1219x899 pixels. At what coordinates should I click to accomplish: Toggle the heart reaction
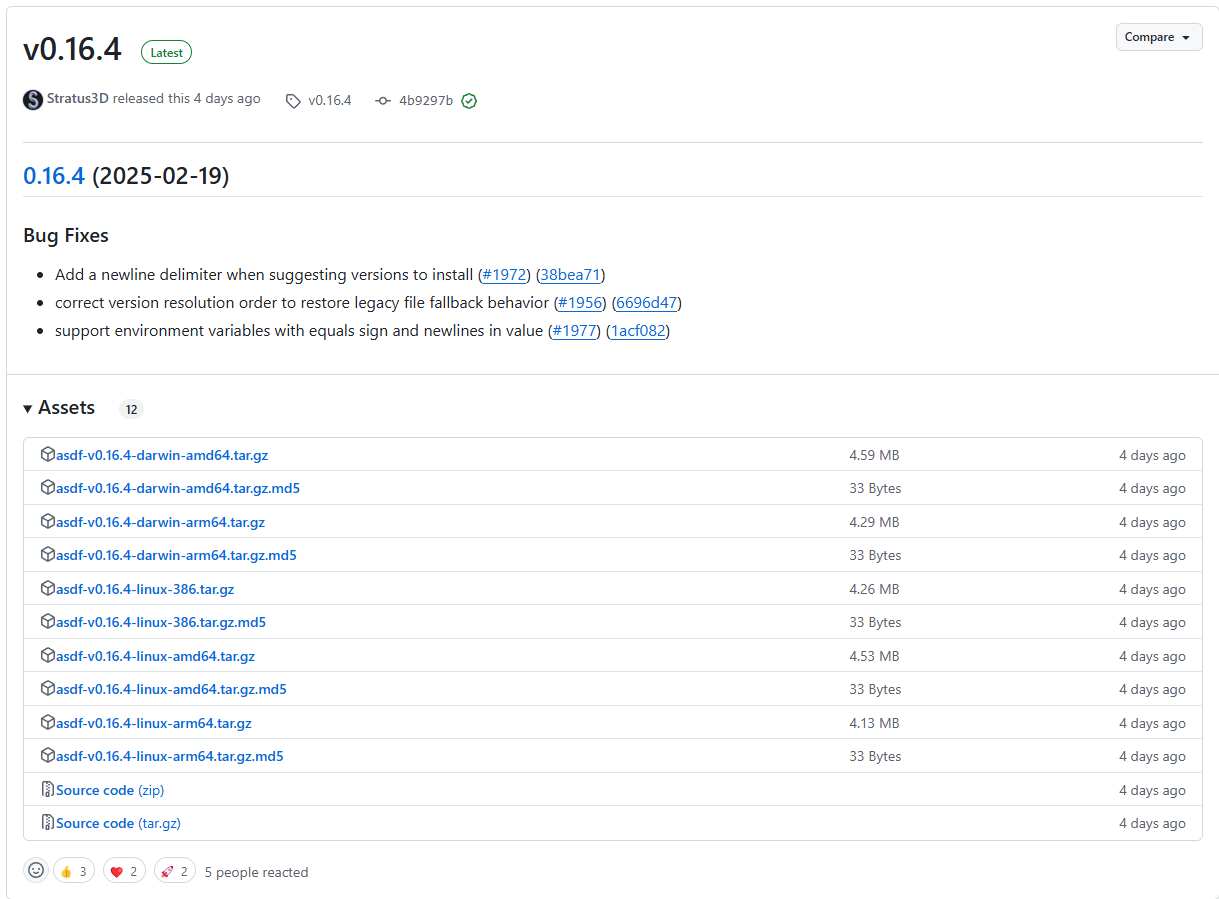click(x=123, y=870)
